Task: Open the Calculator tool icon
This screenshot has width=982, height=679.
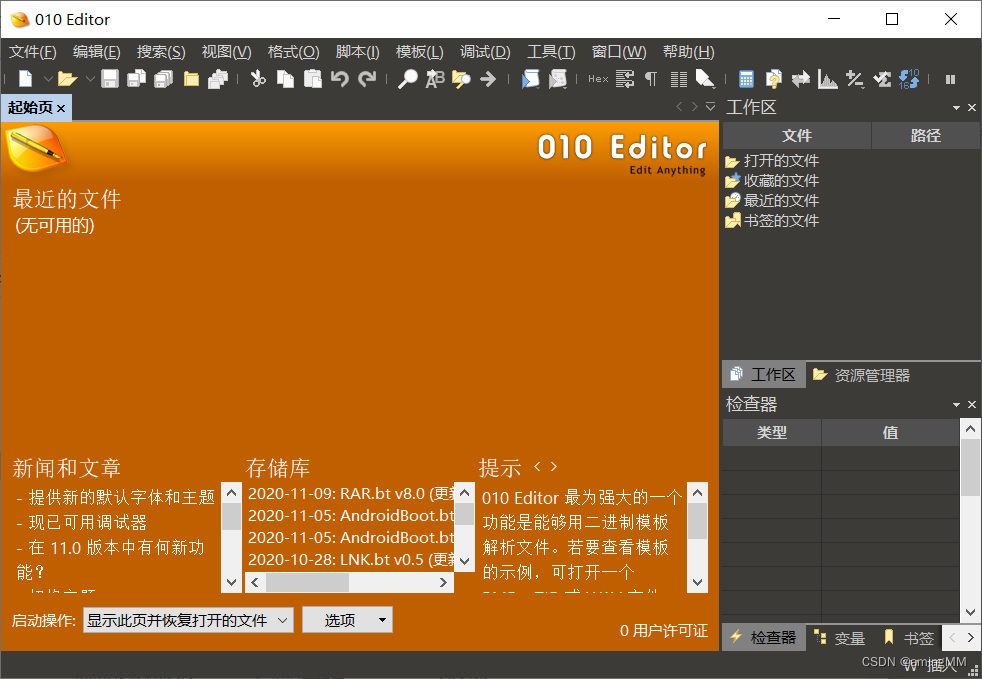Action: pyautogui.click(x=746, y=79)
